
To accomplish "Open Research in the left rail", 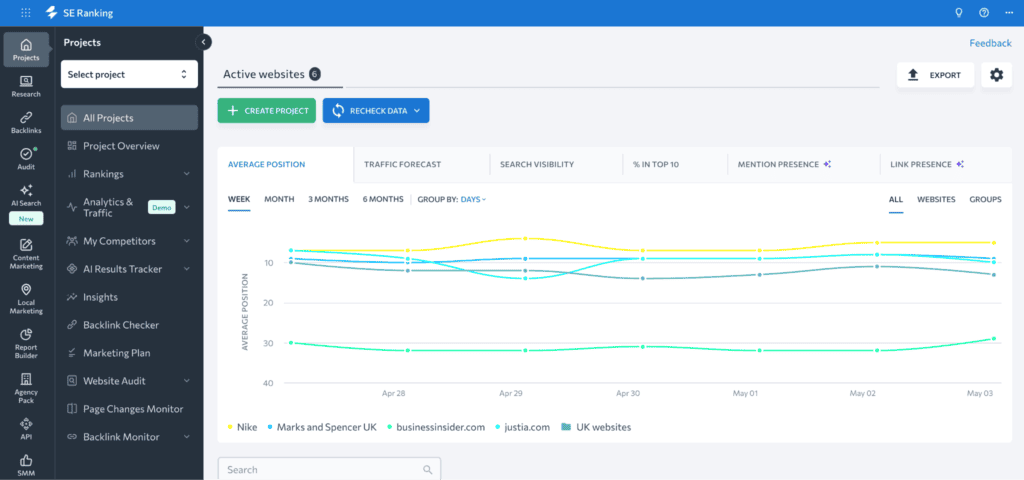I will (x=26, y=86).
